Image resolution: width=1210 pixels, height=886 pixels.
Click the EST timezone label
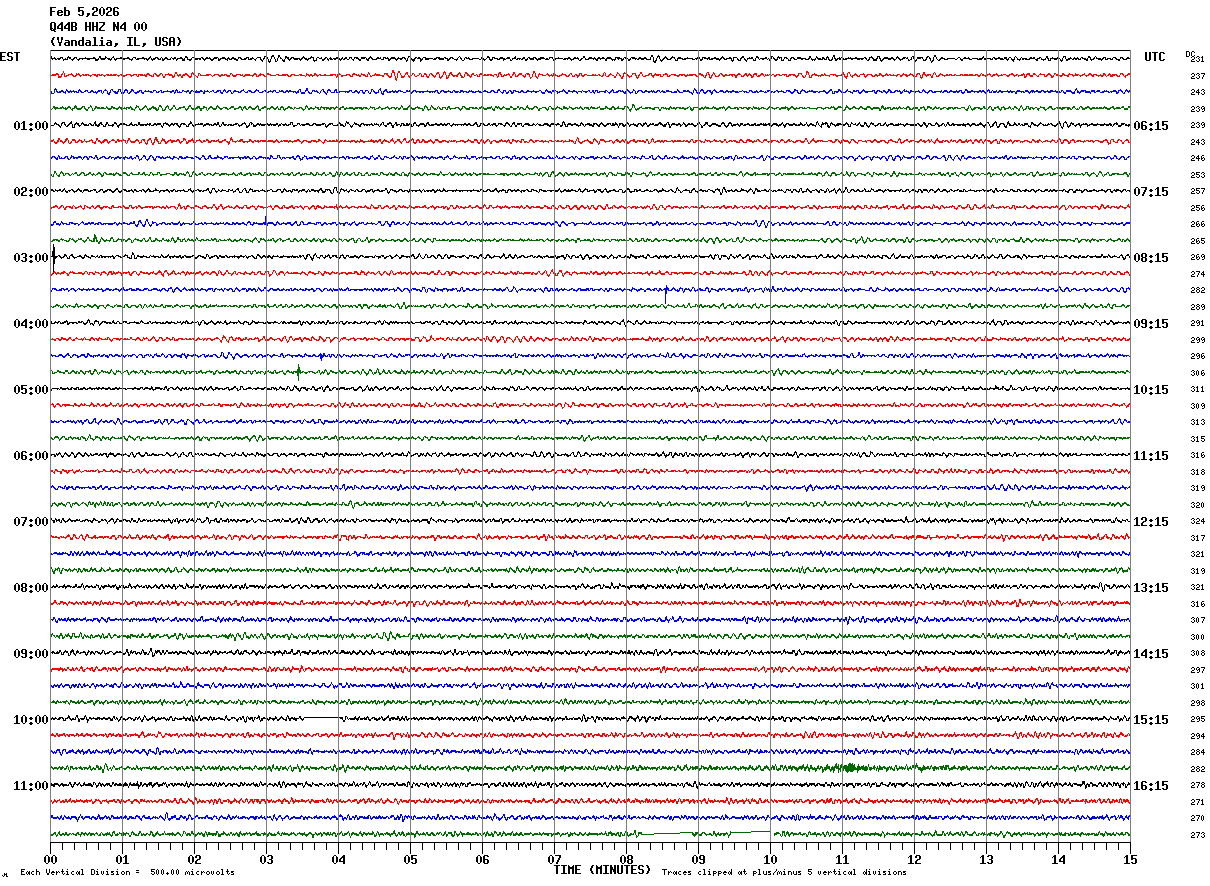(10, 57)
